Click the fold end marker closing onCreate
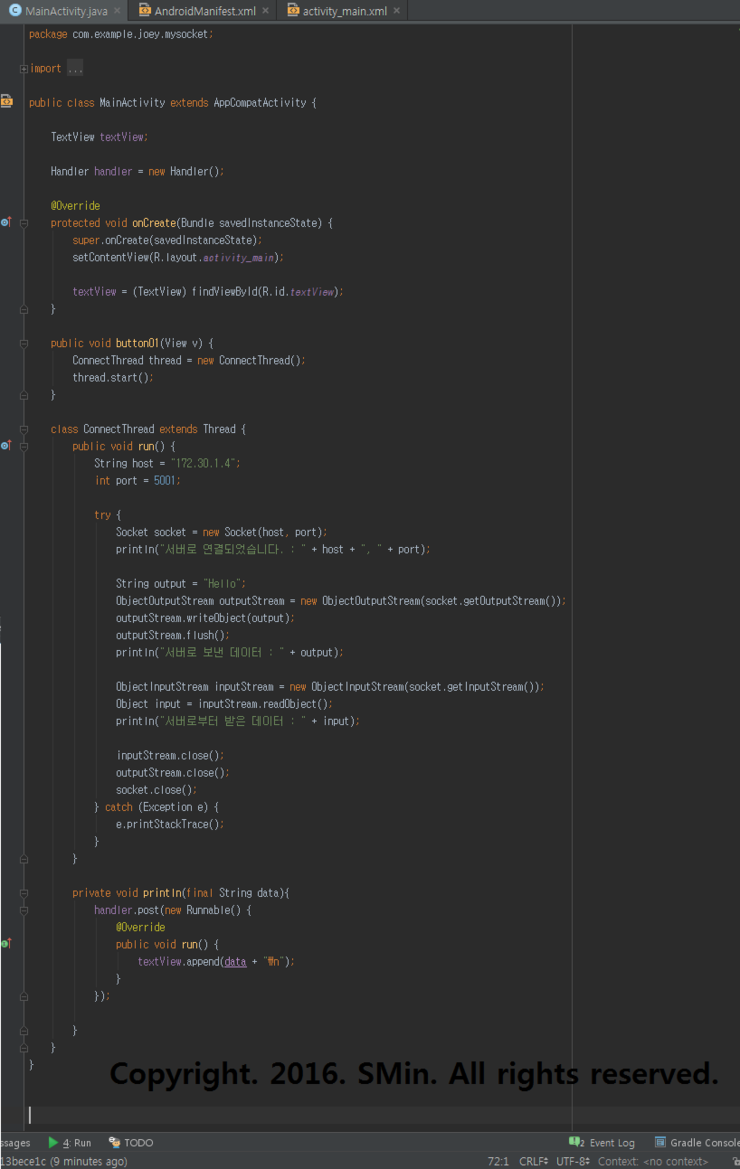Screen dimensions: 740x1169 pos(24,309)
